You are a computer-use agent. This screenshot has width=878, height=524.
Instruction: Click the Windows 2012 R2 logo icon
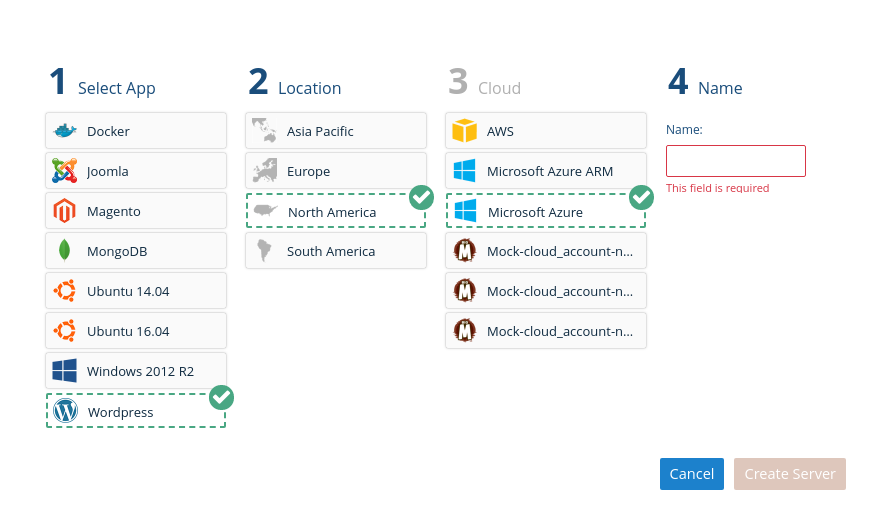tap(64, 371)
